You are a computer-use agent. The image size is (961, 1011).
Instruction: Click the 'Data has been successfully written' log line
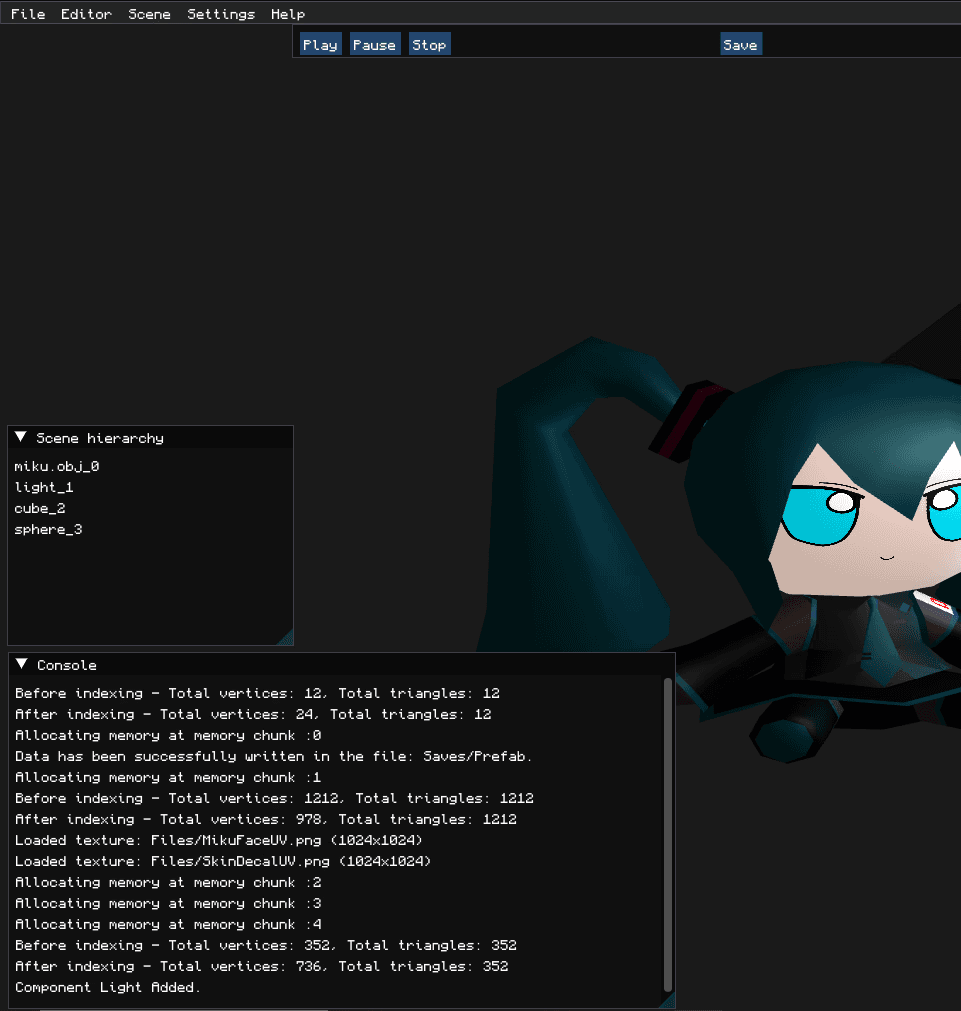pos(273,756)
